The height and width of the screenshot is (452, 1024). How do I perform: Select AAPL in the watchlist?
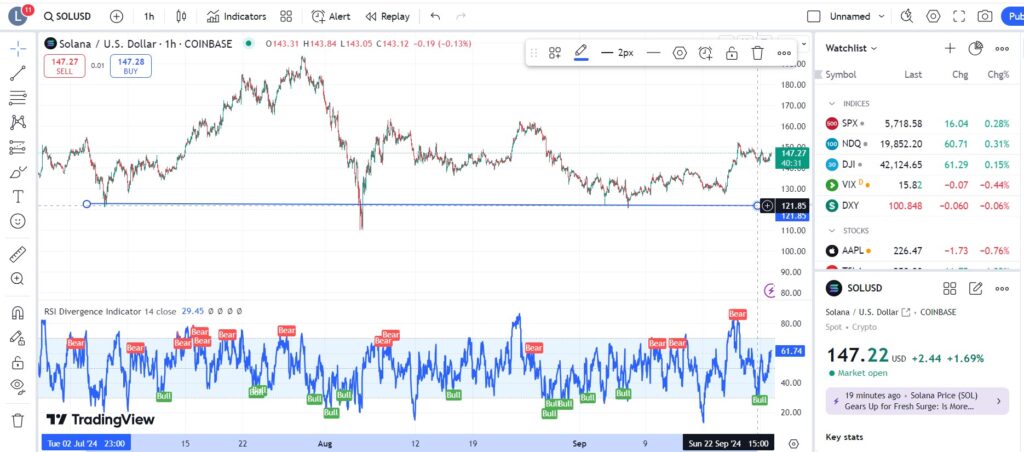918,250
